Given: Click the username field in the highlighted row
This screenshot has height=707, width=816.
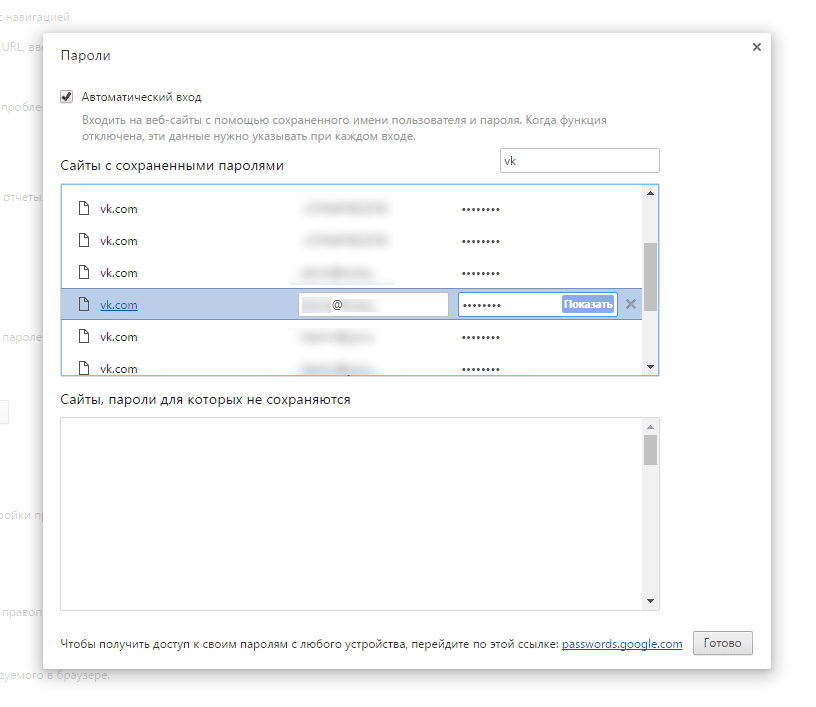Looking at the screenshot, I should [373, 305].
